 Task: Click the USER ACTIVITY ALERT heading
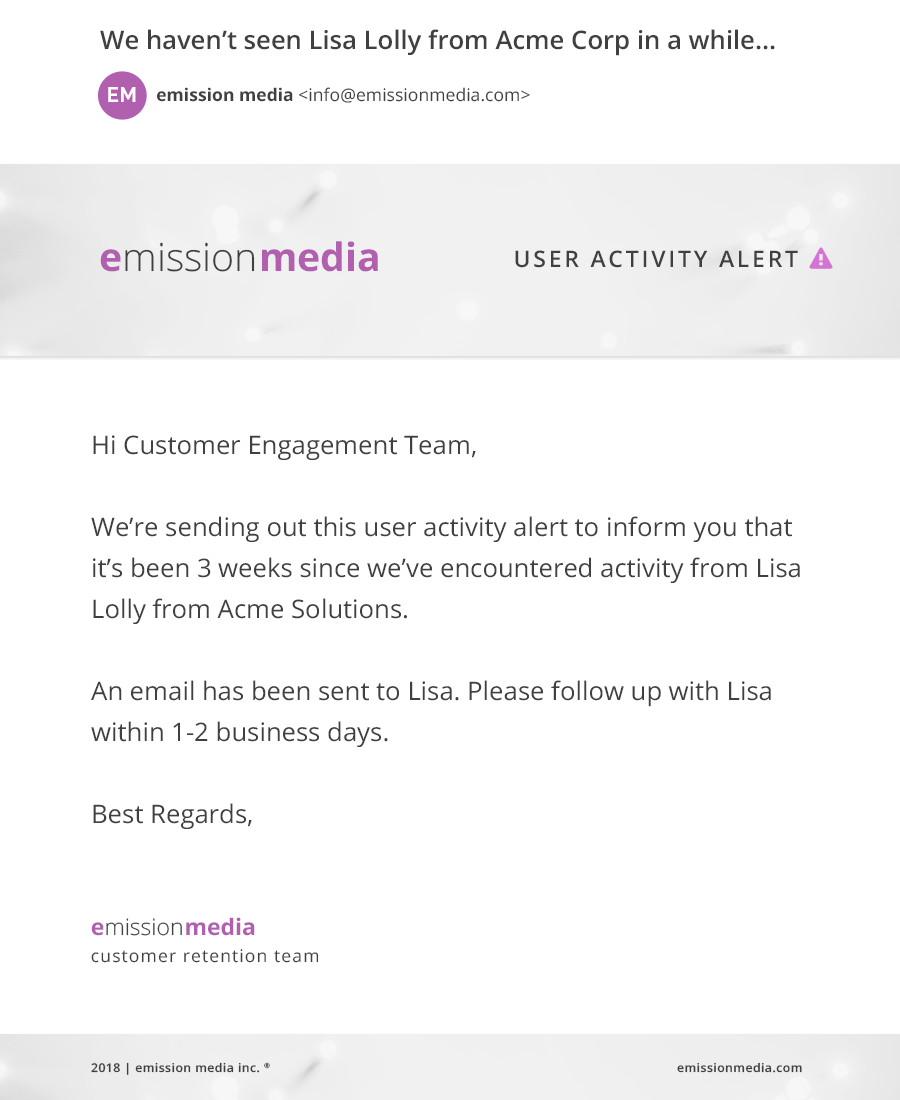pos(657,259)
